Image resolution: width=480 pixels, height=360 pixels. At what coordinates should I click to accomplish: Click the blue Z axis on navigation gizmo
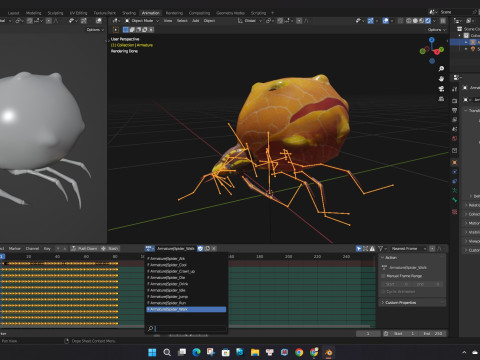pyautogui.click(x=432, y=40)
